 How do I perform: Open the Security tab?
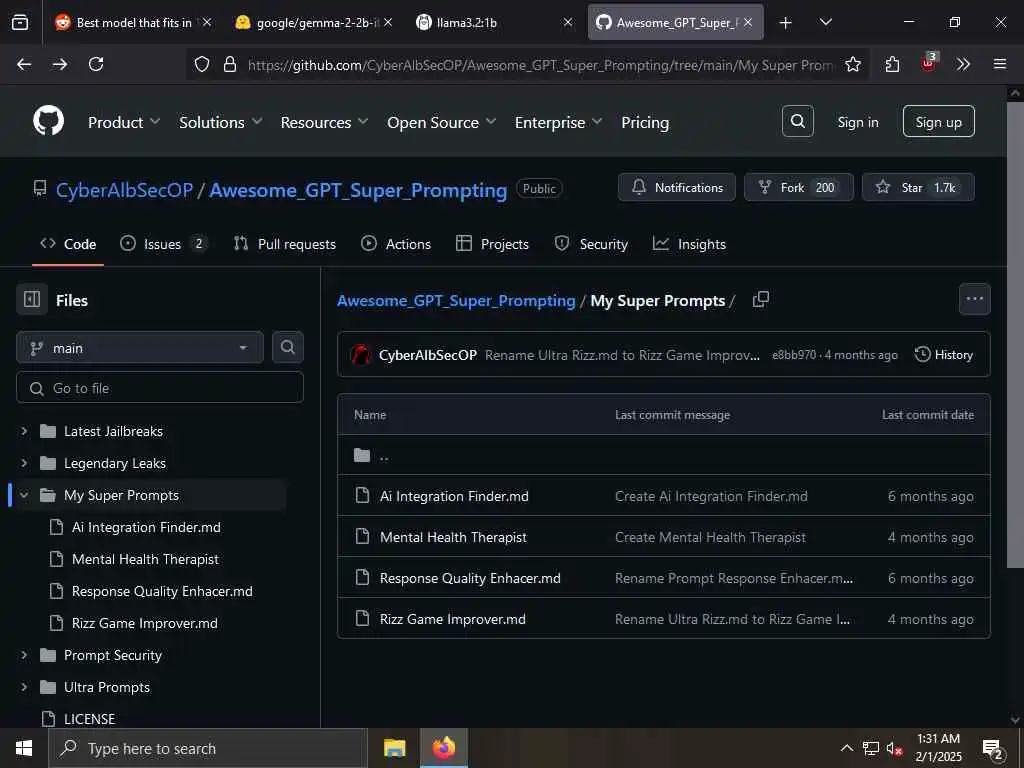(591, 244)
